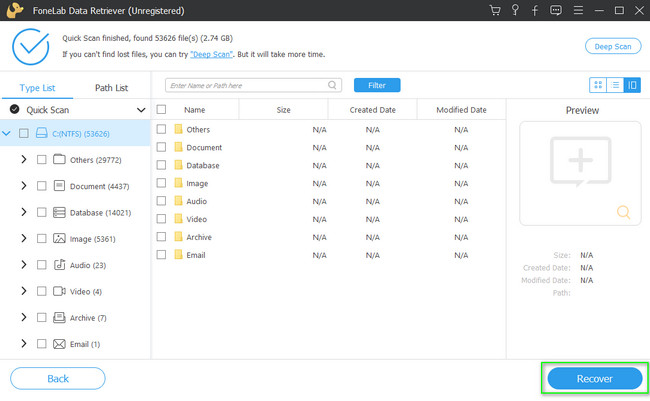The width and height of the screenshot is (650, 401).
Task: Click the Audio music note icon in tree
Action: (59, 265)
